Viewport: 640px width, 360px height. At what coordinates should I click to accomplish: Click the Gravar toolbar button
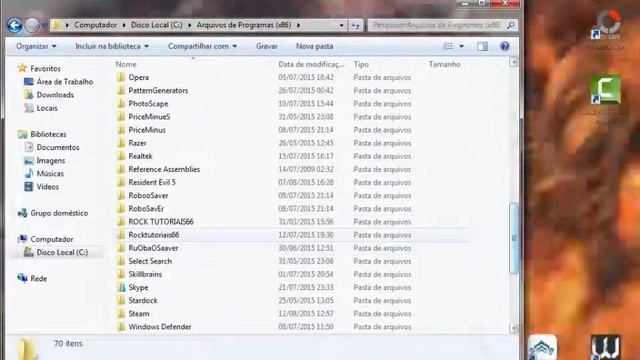(267, 46)
